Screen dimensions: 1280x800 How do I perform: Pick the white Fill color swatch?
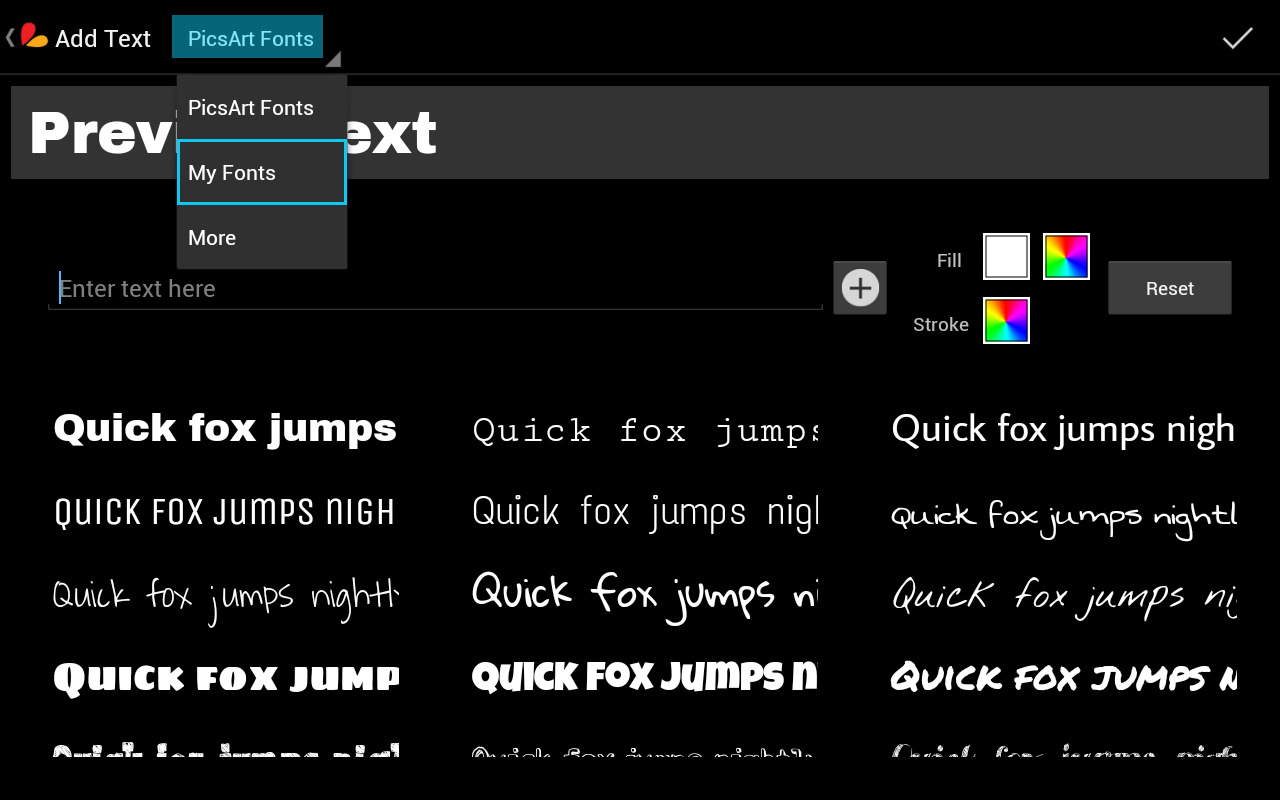[x=1006, y=257]
